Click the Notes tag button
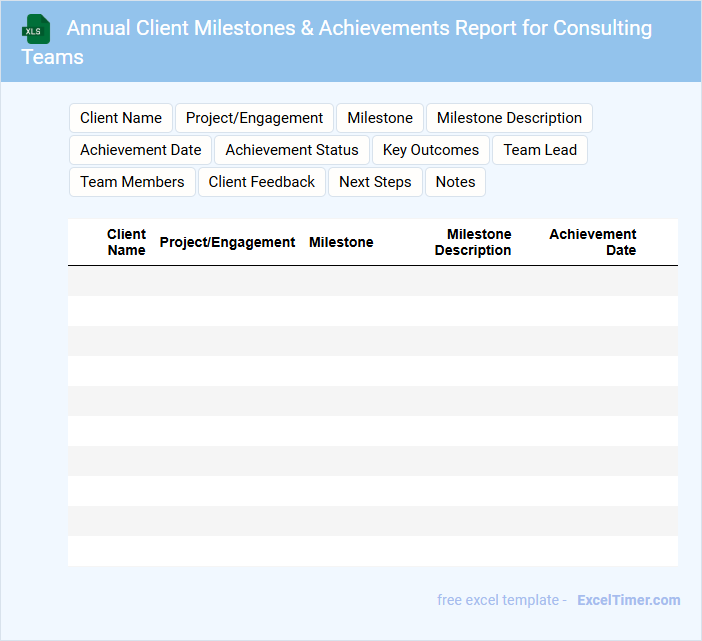 (x=455, y=182)
